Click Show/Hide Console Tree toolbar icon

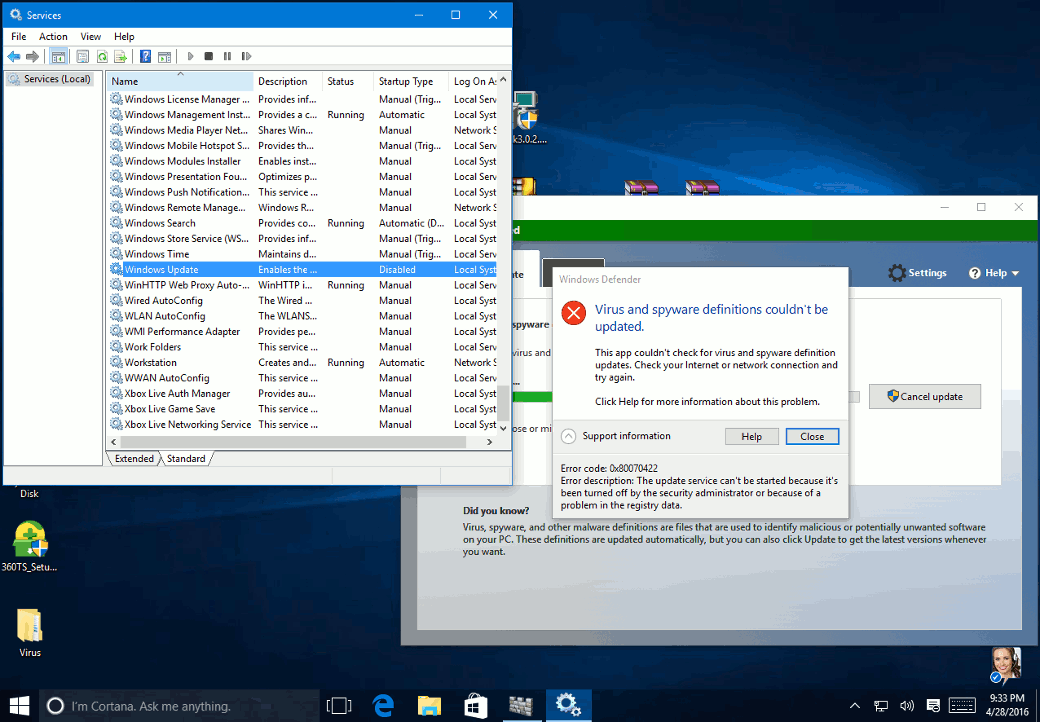(59, 56)
